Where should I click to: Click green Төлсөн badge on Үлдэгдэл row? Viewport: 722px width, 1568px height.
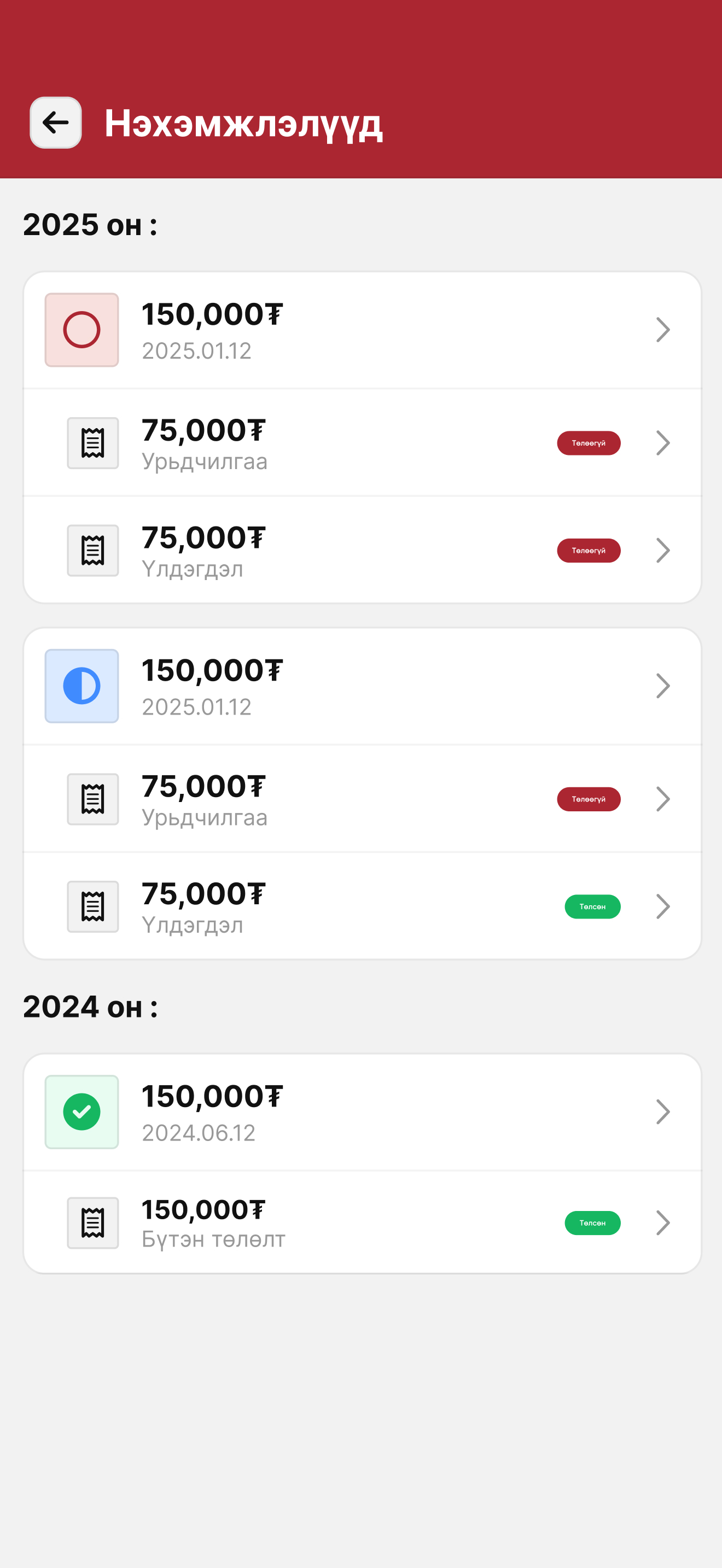[592, 906]
